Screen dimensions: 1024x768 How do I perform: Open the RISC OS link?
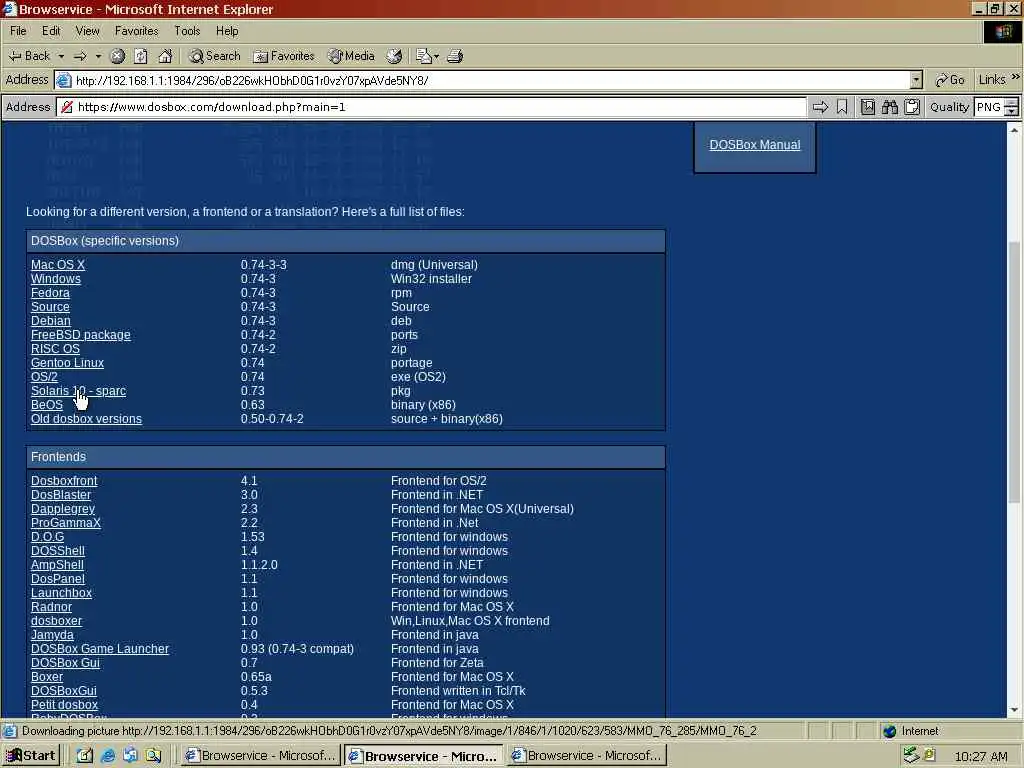[x=55, y=349]
